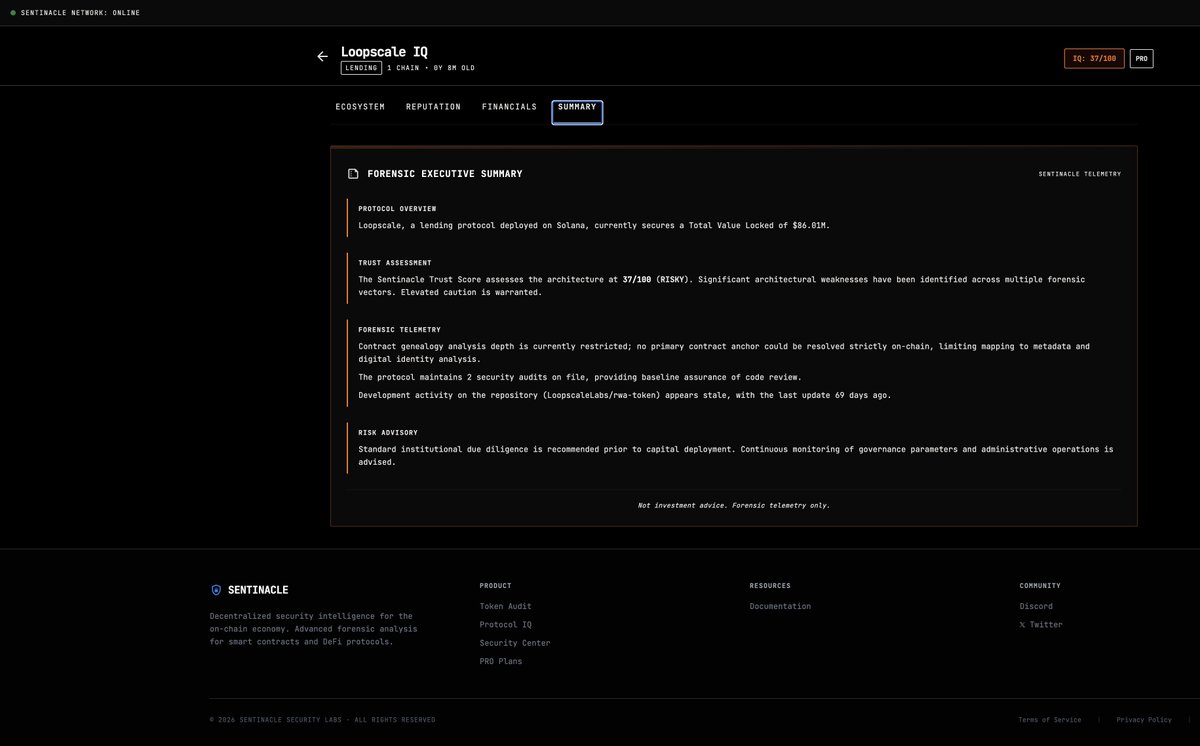The image size is (1200, 746).
Task: Open the Documentation link
Action: 780,605
